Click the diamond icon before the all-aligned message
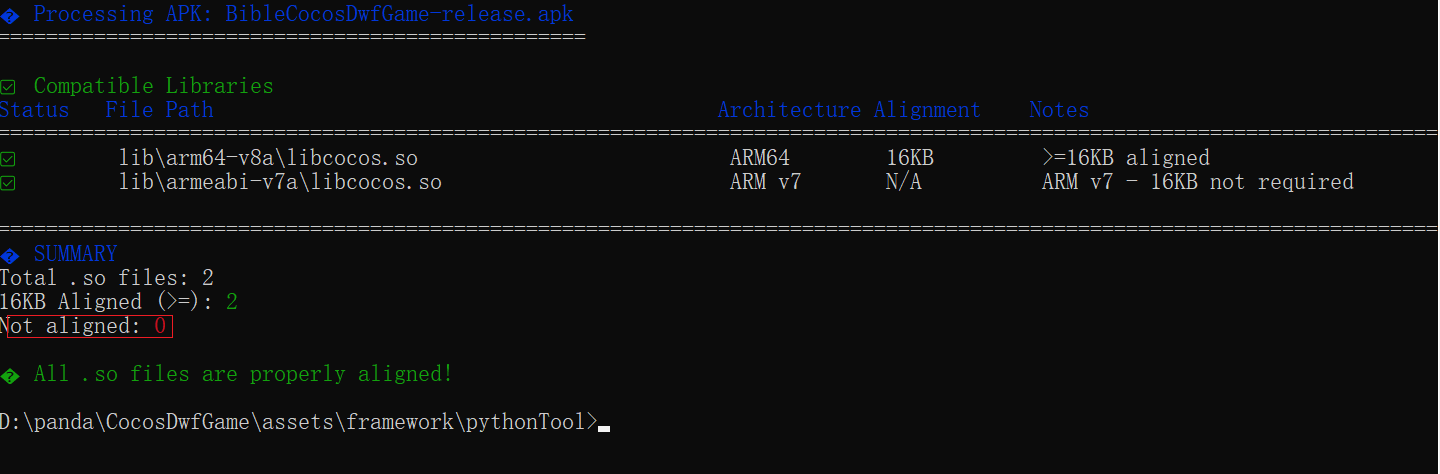The height and width of the screenshot is (474, 1440). coord(9,375)
